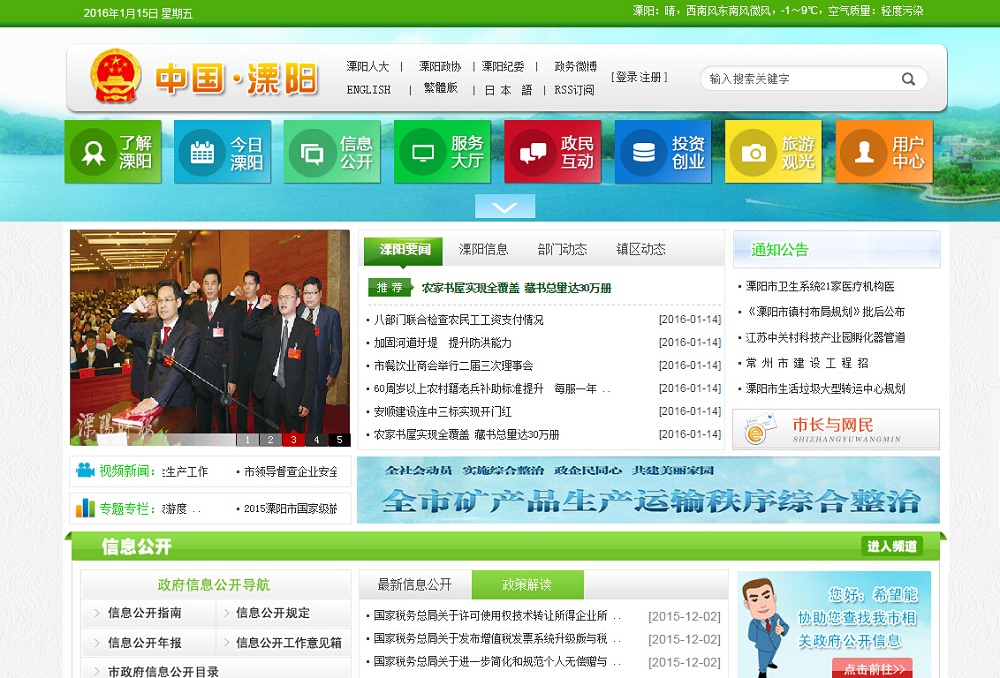This screenshot has width=1000, height=678.
Task: Open notice 溧阳市生活垃圾大型转运中心规划
Action: pyautogui.click(x=825, y=388)
